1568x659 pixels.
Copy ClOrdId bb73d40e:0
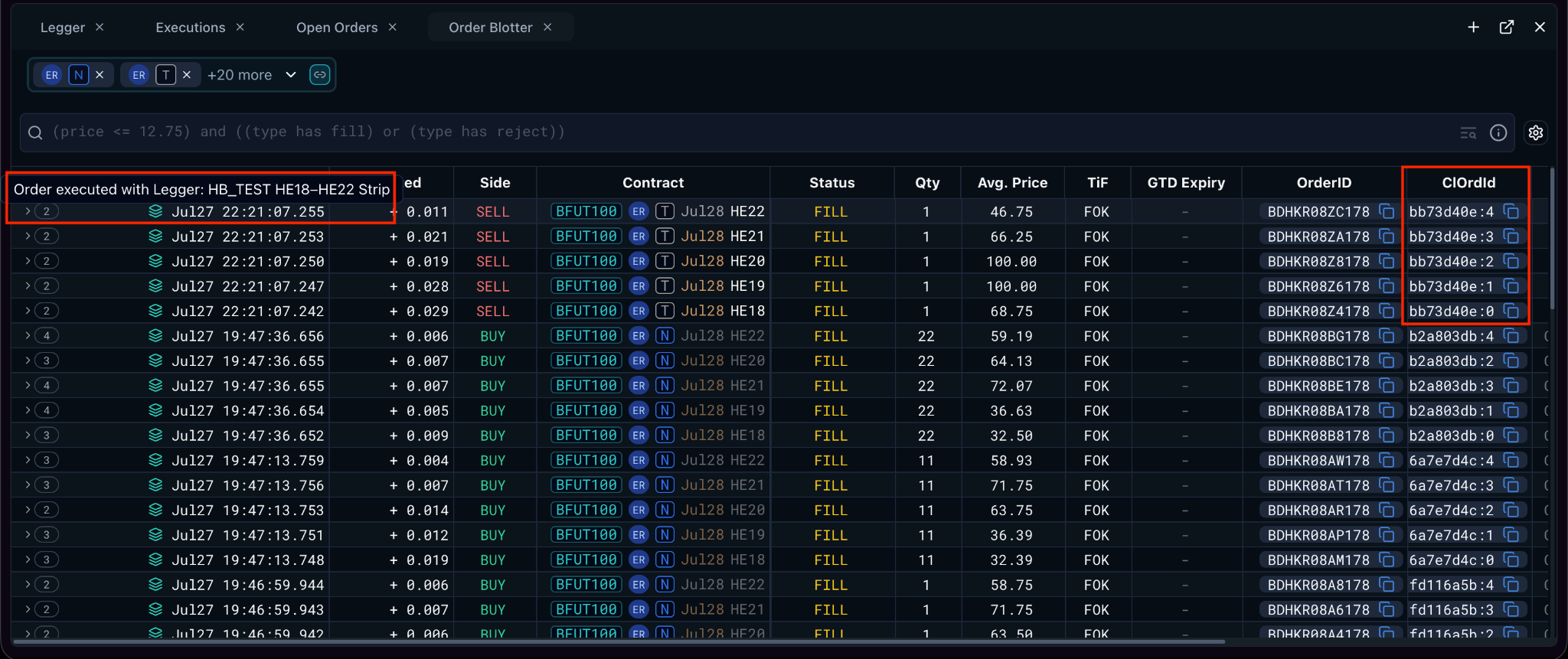pyautogui.click(x=1511, y=311)
